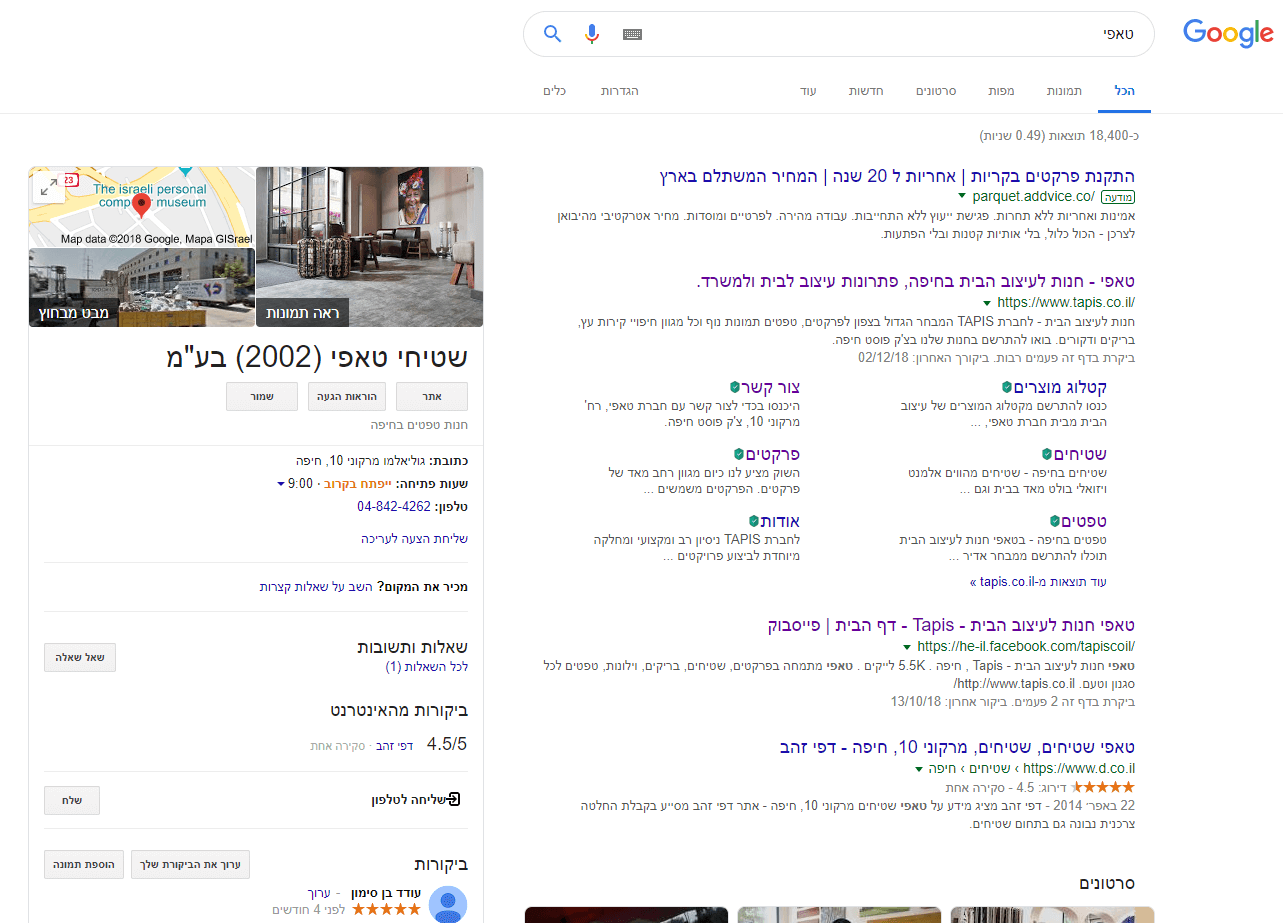Image resolution: width=1283 pixels, height=923 pixels.
Task: Switch to the תמונות tab
Action: coord(1064,91)
